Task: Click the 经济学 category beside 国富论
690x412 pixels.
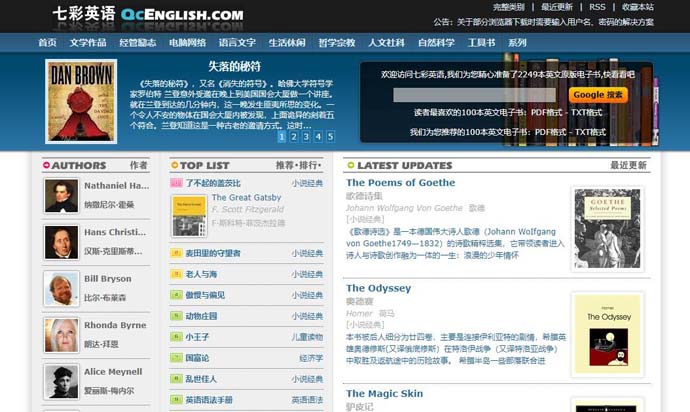Action: tap(311, 358)
